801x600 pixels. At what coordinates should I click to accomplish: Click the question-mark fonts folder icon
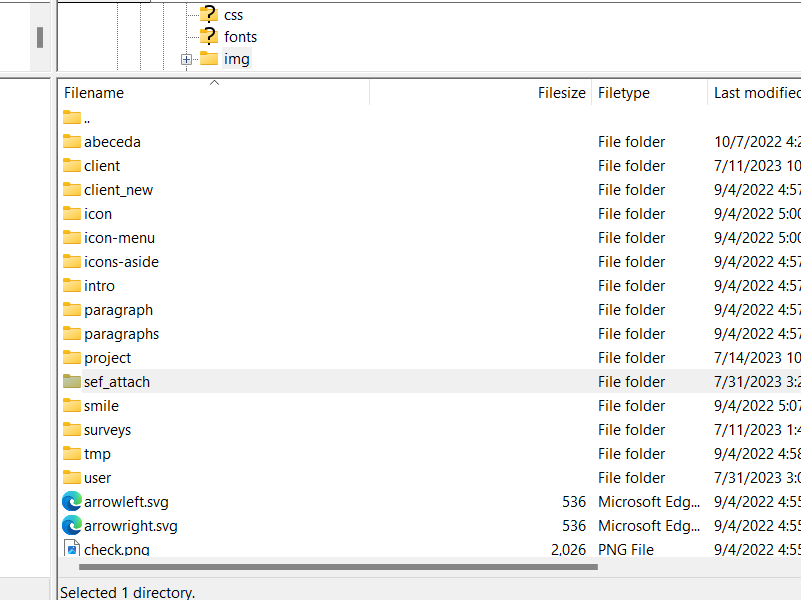click(208, 36)
